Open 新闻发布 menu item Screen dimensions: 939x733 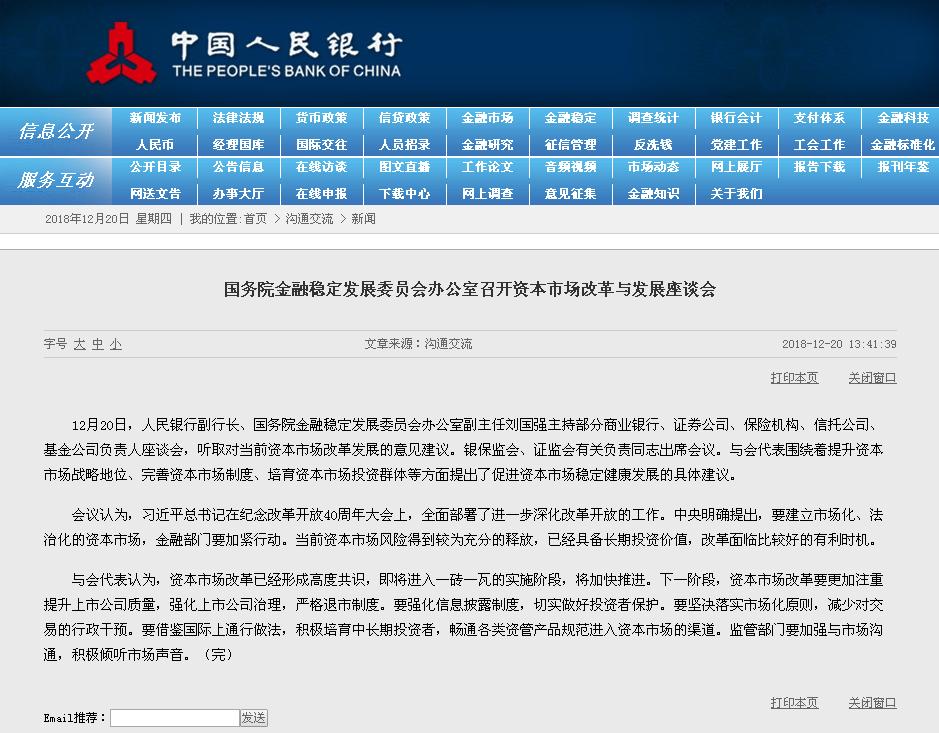click(155, 118)
